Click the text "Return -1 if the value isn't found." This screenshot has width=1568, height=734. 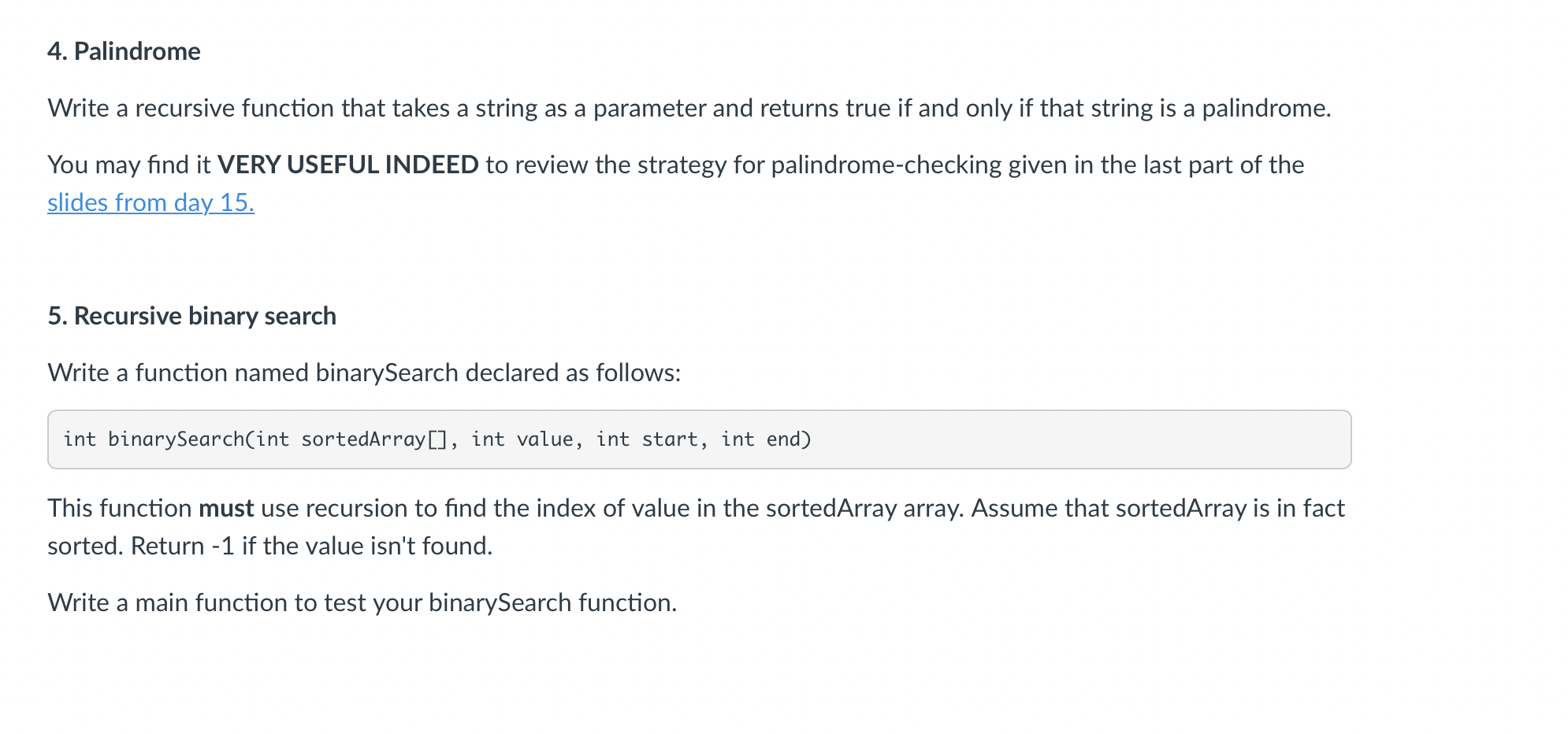[x=311, y=546]
